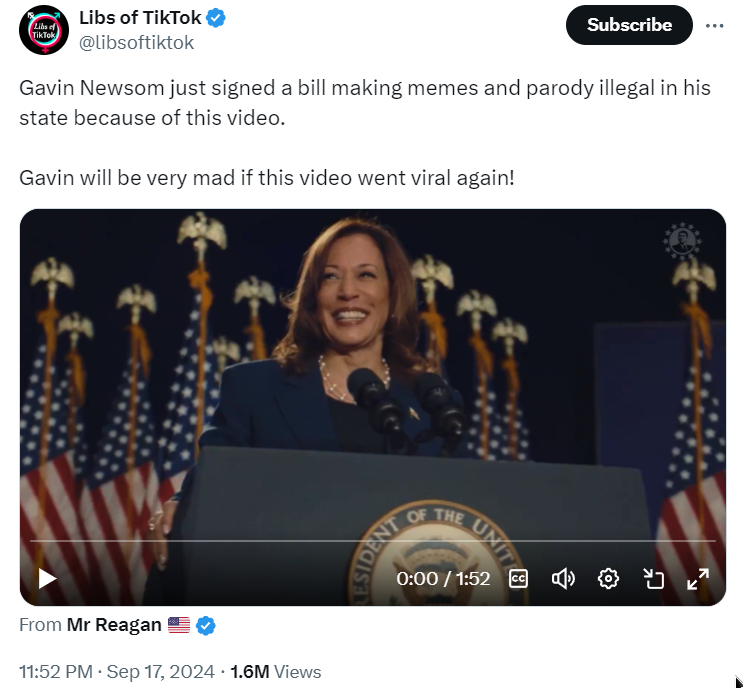The image size is (747, 692).
Task: Seek on the video progress bar
Action: (x=372, y=541)
